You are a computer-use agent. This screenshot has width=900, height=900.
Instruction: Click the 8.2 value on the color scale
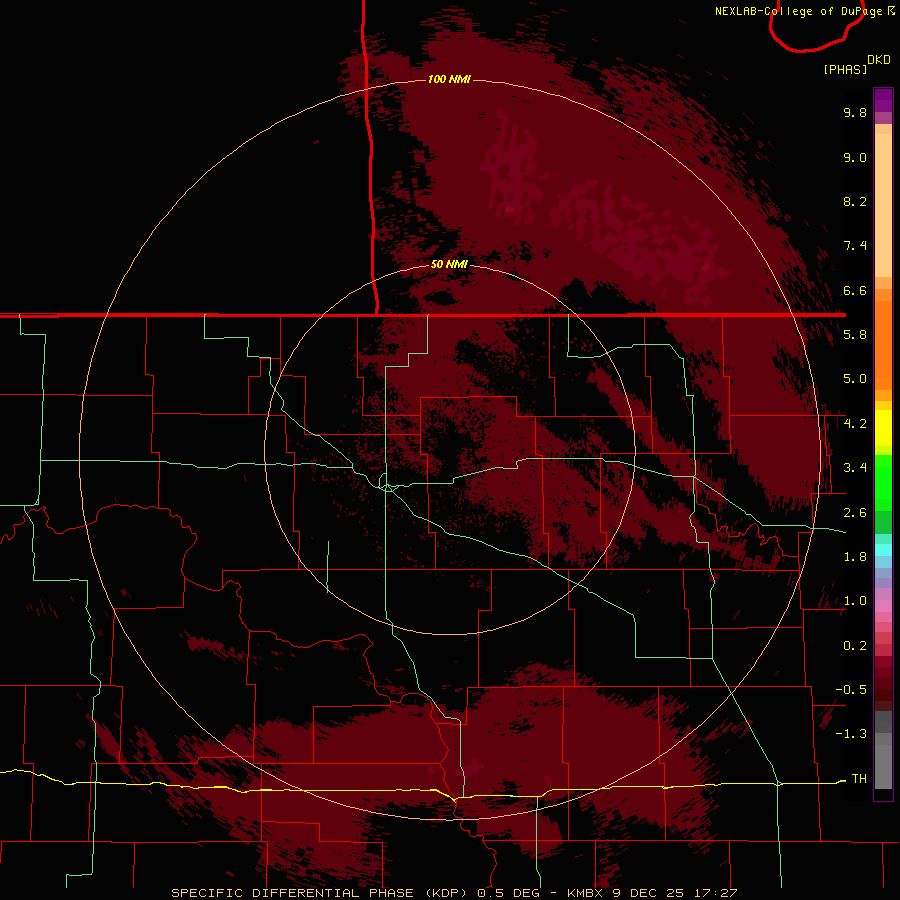point(855,201)
